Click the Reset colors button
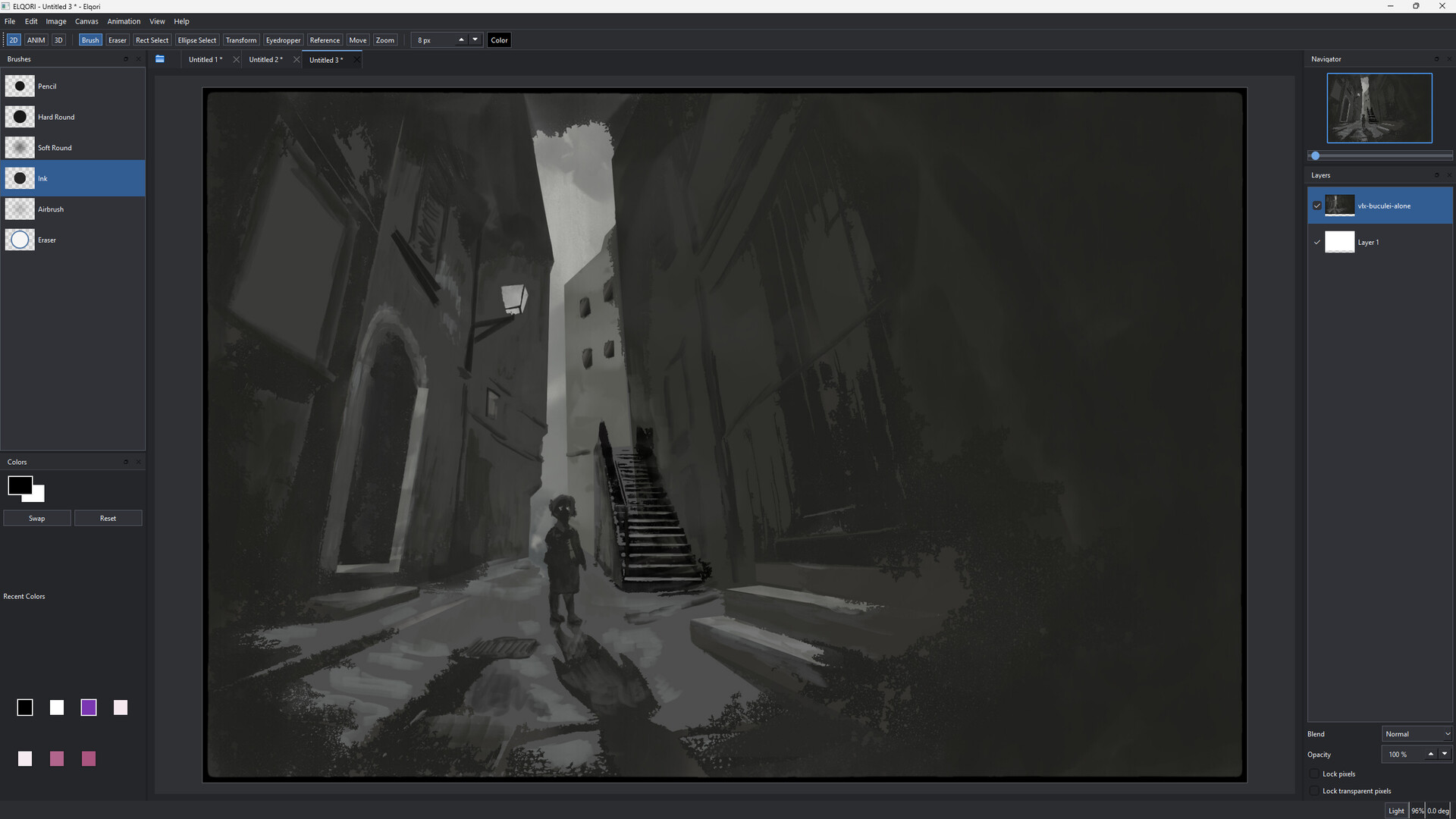Screen dimensions: 1456x819 [108, 518]
